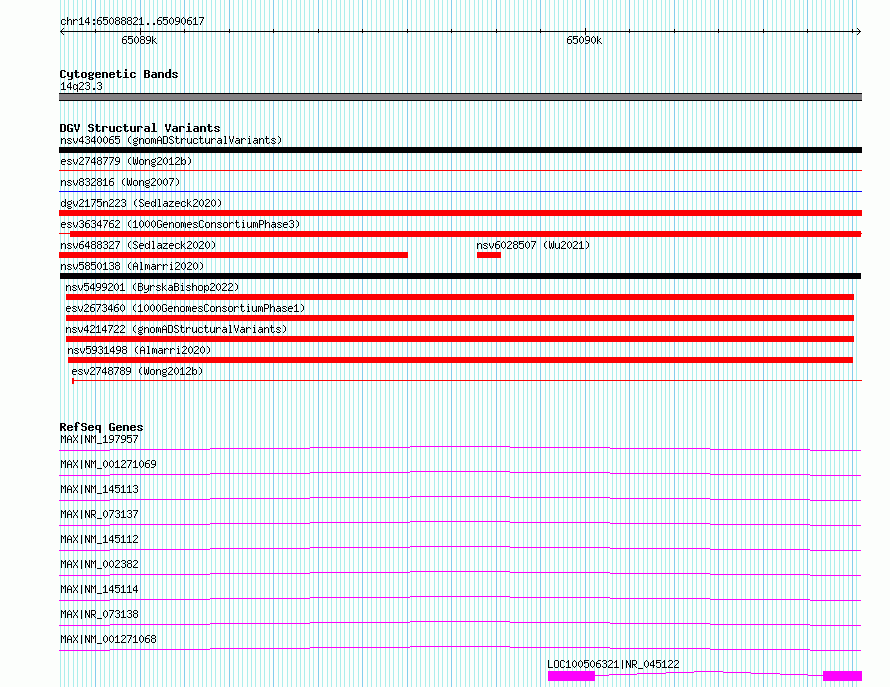Select the nsv5931498 (Almarri2020) variant

pyautogui.click(x=460, y=360)
